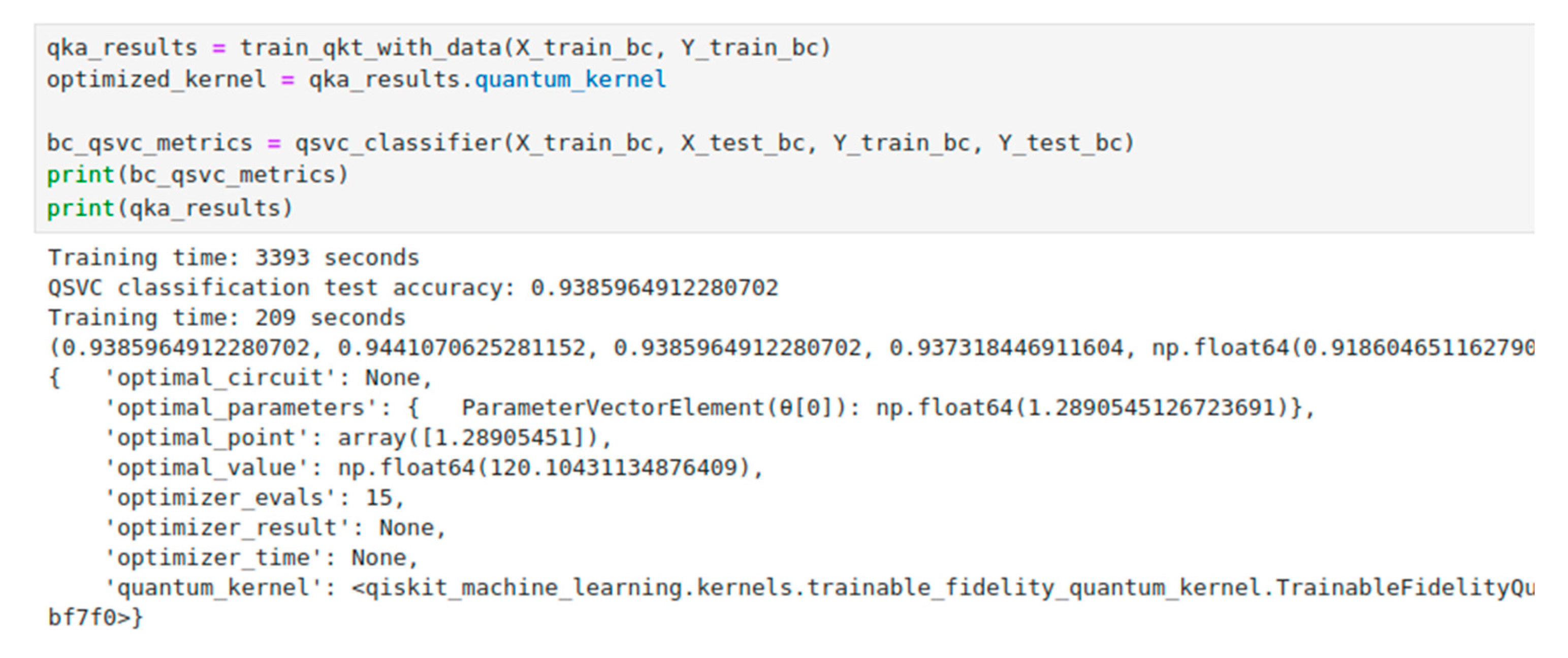
Task: Click the optimized_kernel variable name
Action: coord(156,80)
